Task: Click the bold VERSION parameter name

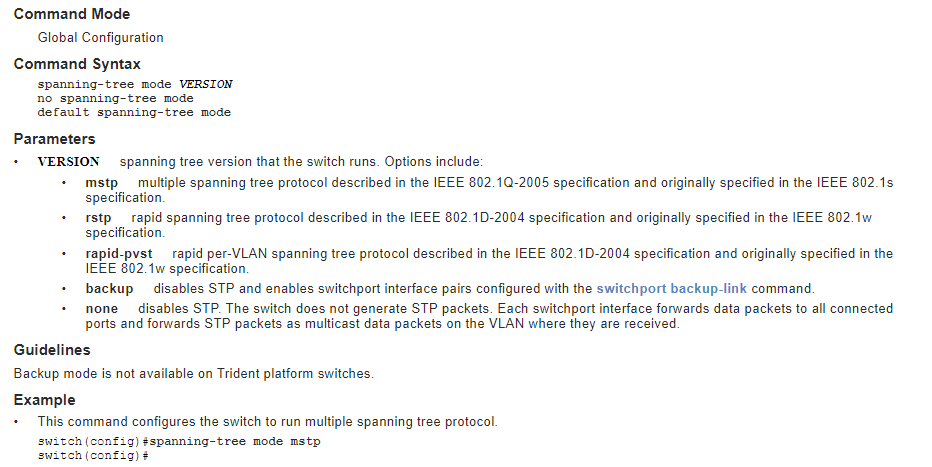Action: pos(69,162)
